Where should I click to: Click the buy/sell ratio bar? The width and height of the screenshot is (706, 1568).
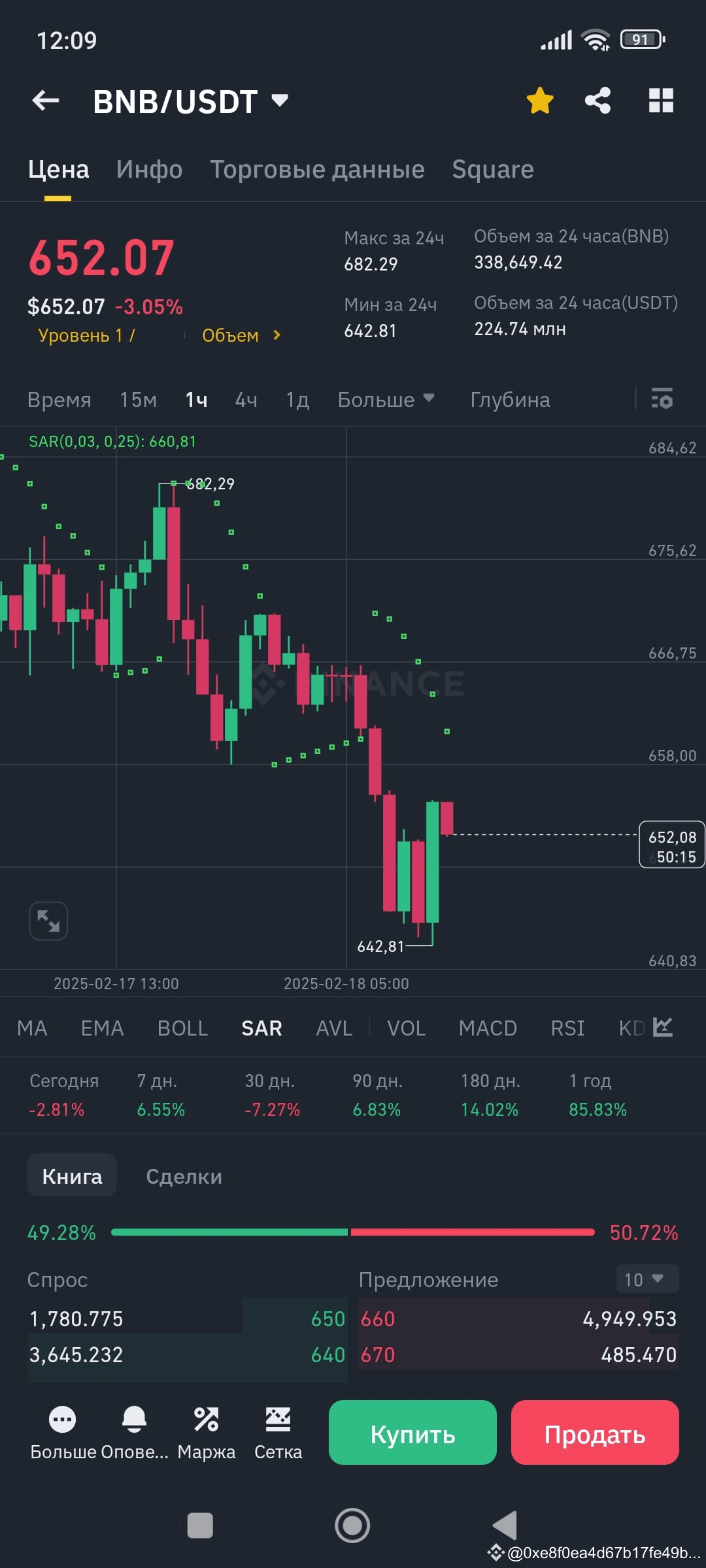[x=353, y=1232]
